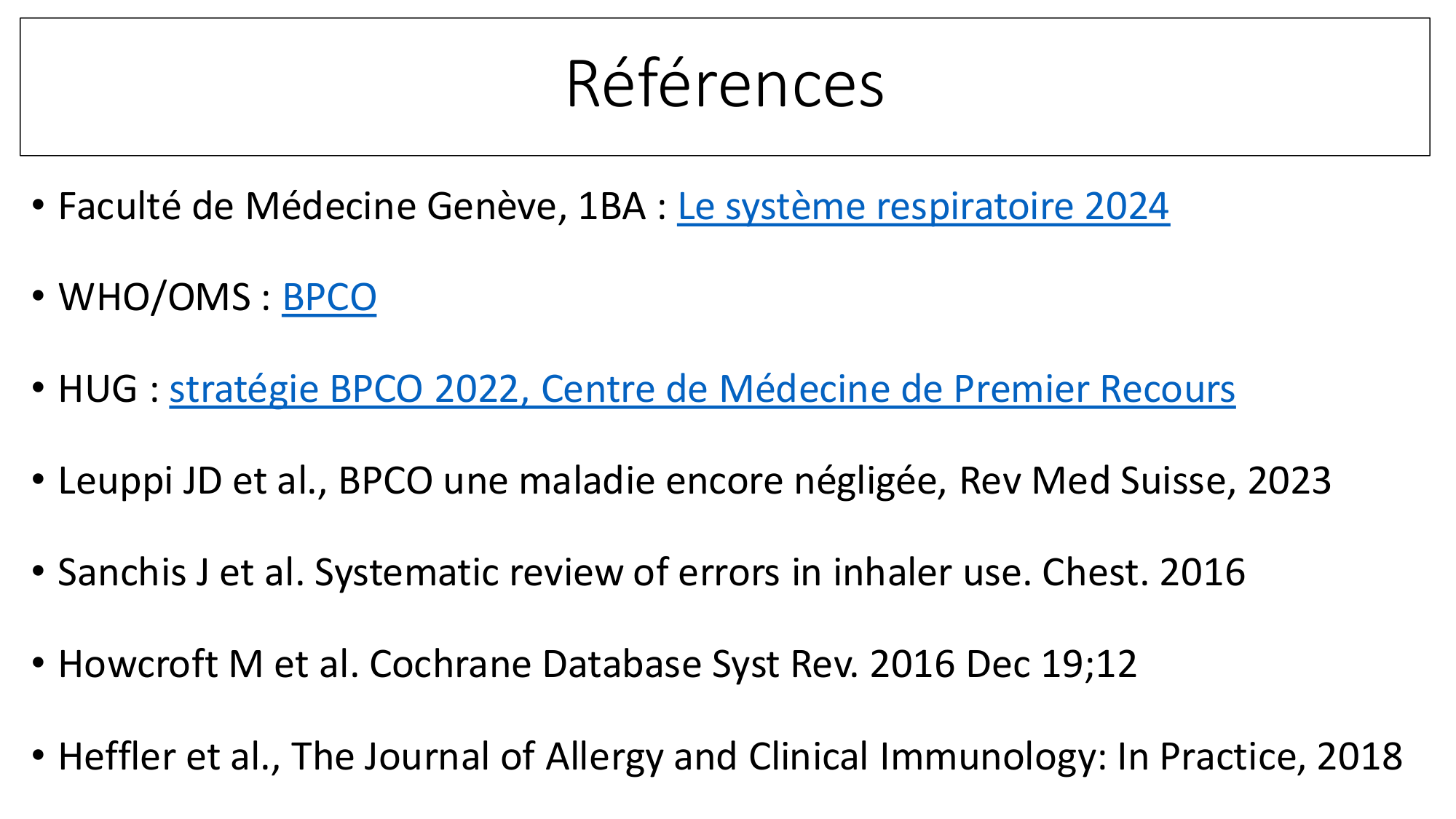Click the bullet before "Leuppi JD"
Viewport: 1456px width, 819px height.
coord(39,480)
